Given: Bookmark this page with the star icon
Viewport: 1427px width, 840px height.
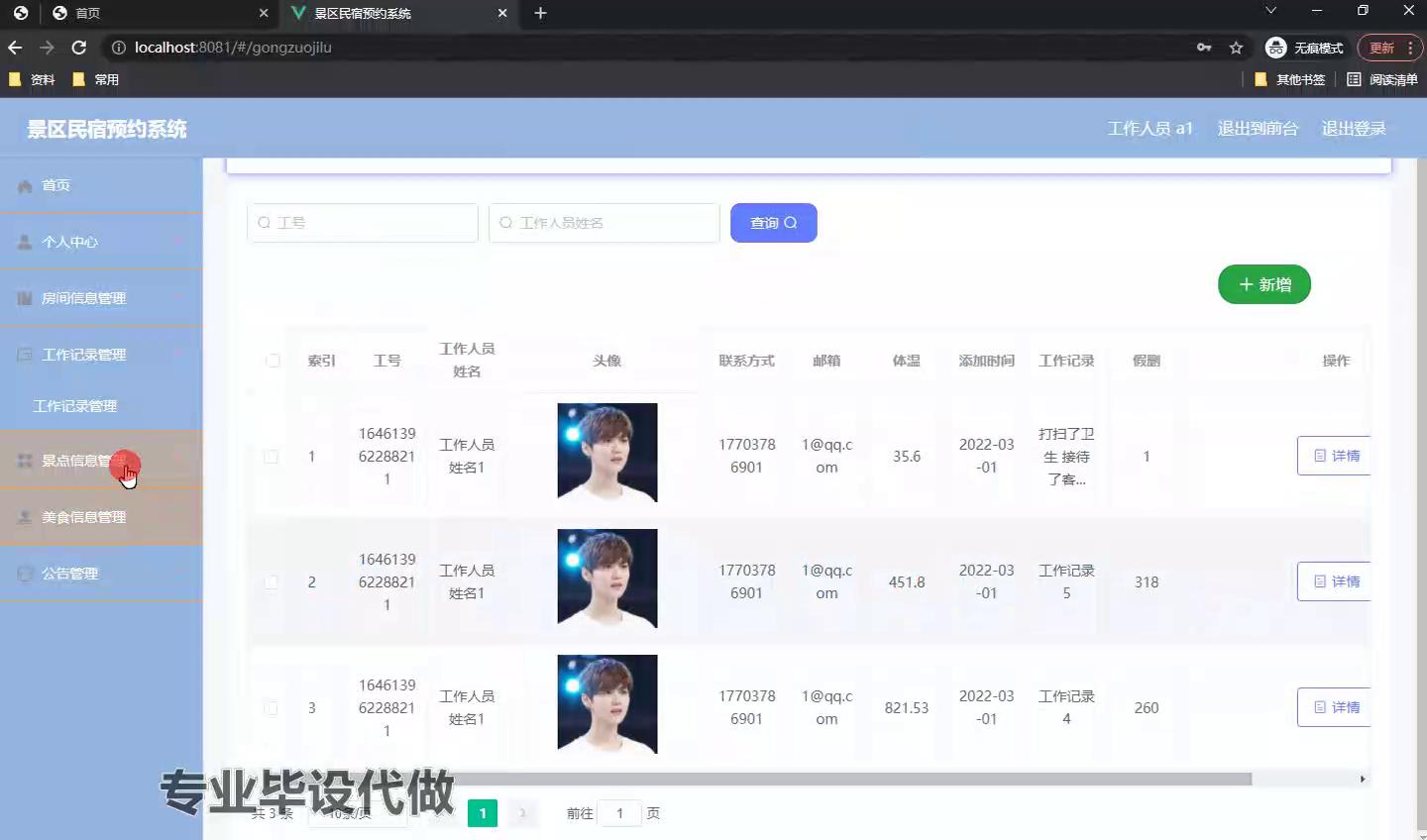Looking at the screenshot, I should pos(1236,48).
